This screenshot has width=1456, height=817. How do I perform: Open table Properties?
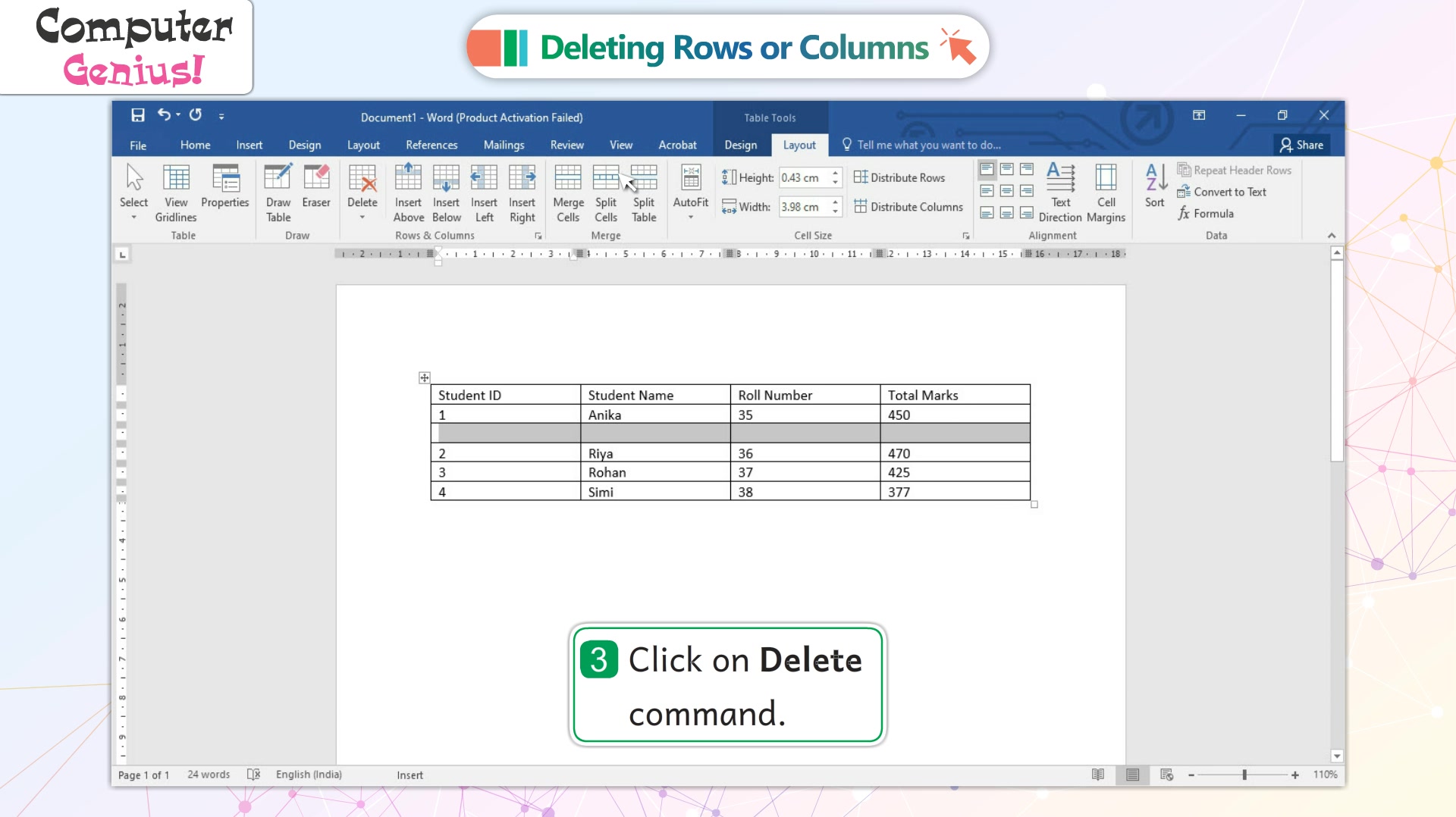pyautogui.click(x=225, y=186)
